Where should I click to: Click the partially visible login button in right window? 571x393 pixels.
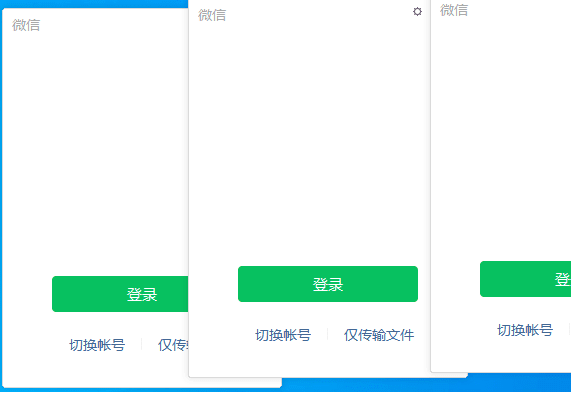pos(525,279)
